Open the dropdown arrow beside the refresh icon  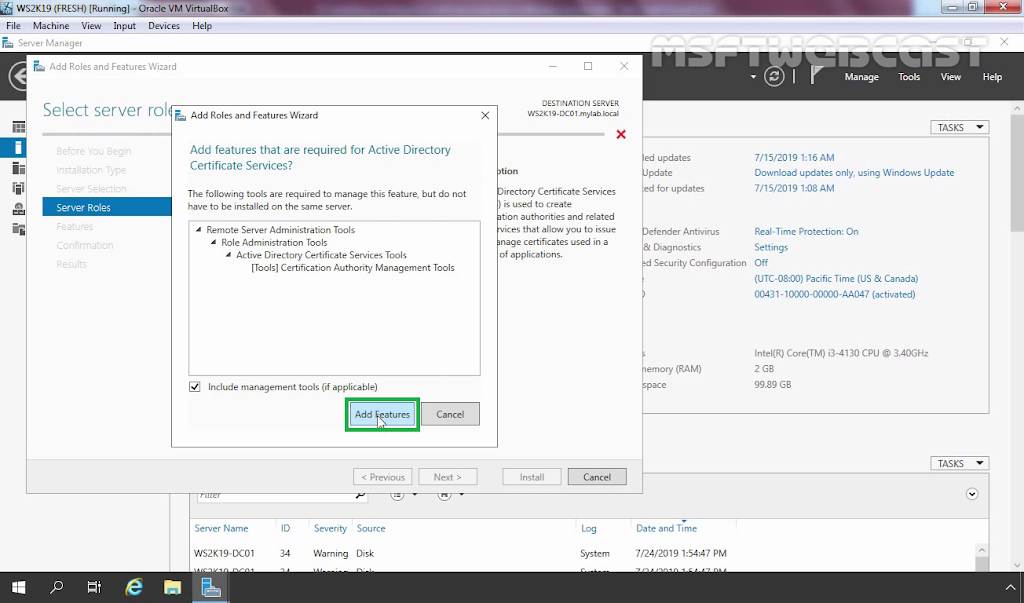point(753,77)
